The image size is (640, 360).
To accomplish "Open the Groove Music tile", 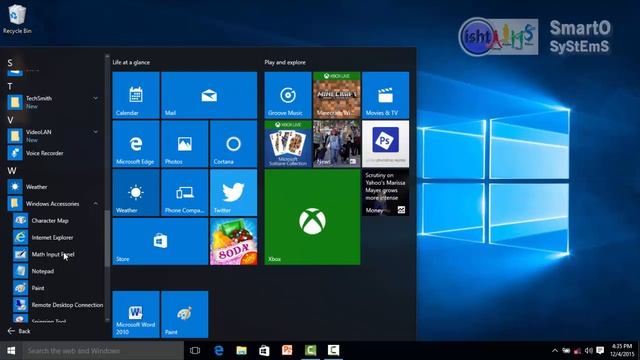I will pyautogui.click(x=288, y=95).
